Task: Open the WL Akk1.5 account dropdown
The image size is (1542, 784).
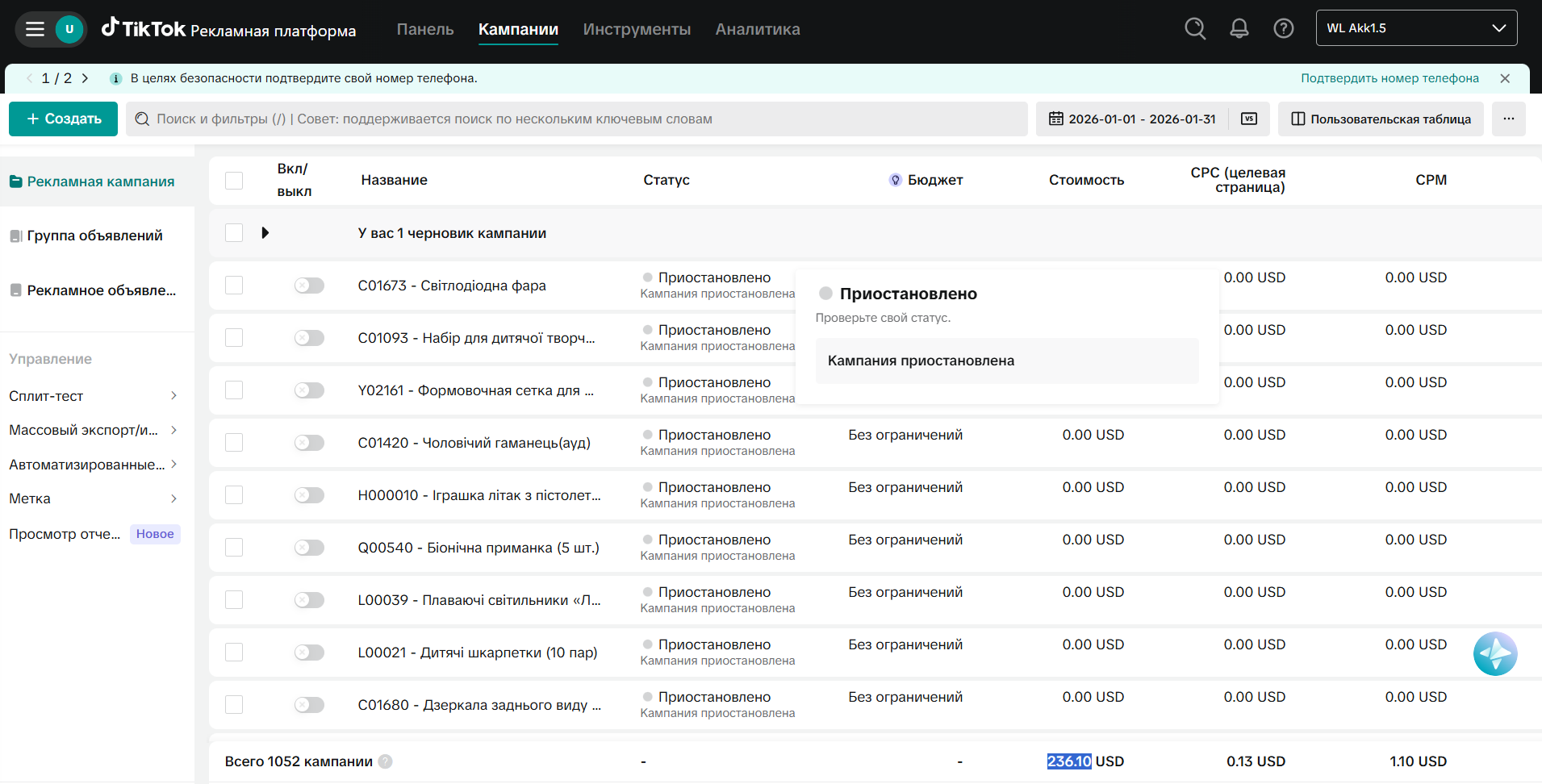Action: pyautogui.click(x=1416, y=28)
